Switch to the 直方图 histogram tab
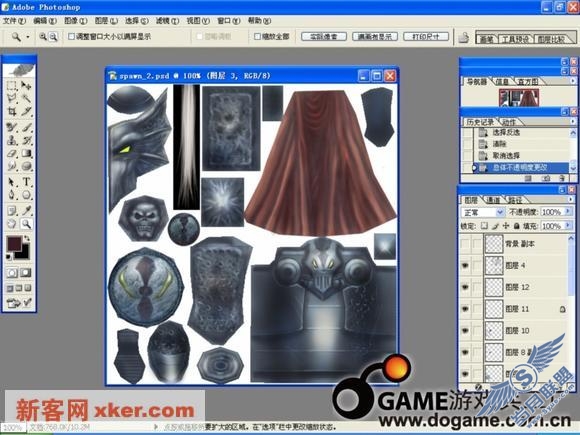This screenshot has width=580, height=435. pos(528,81)
